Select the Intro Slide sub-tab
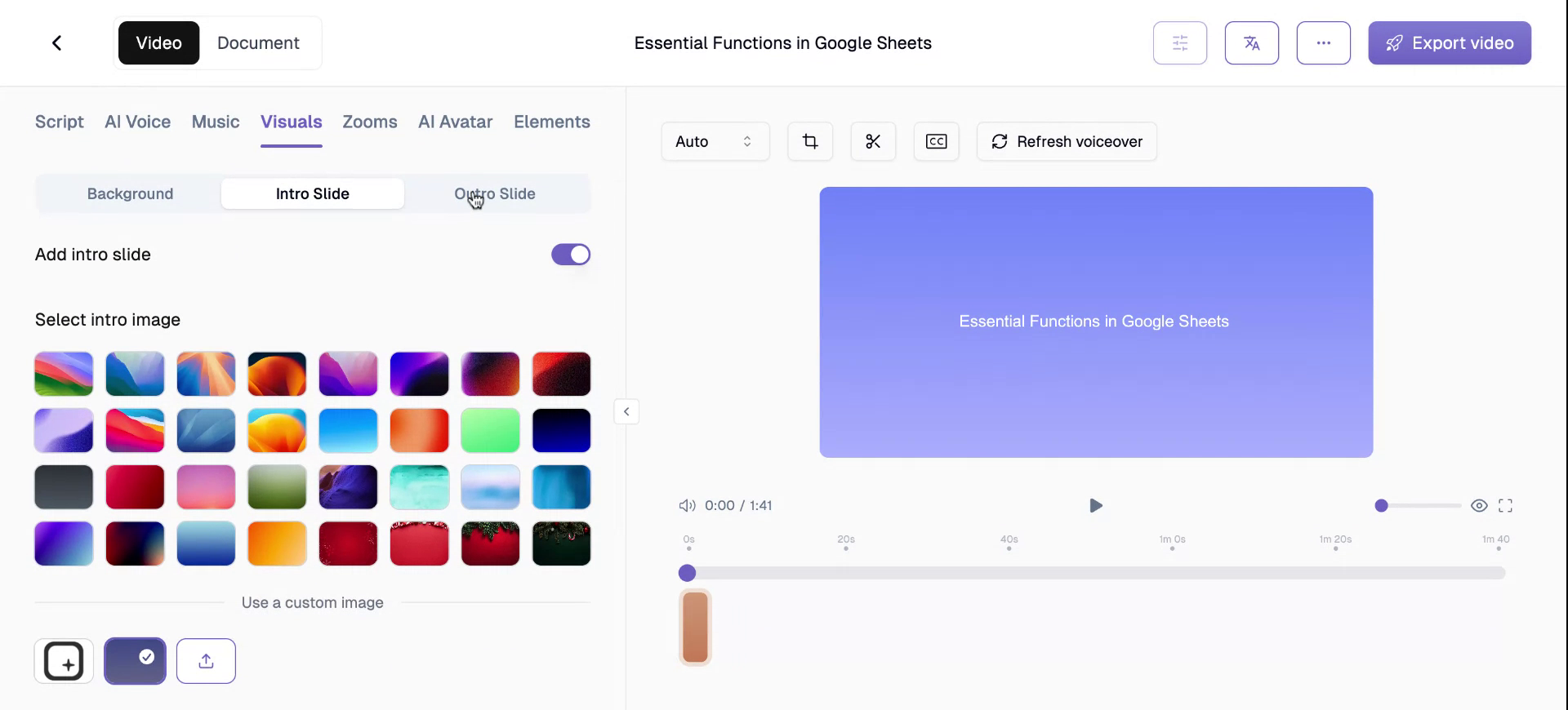The height and width of the screenshot is (710, 1568). (x=313, y=194)
